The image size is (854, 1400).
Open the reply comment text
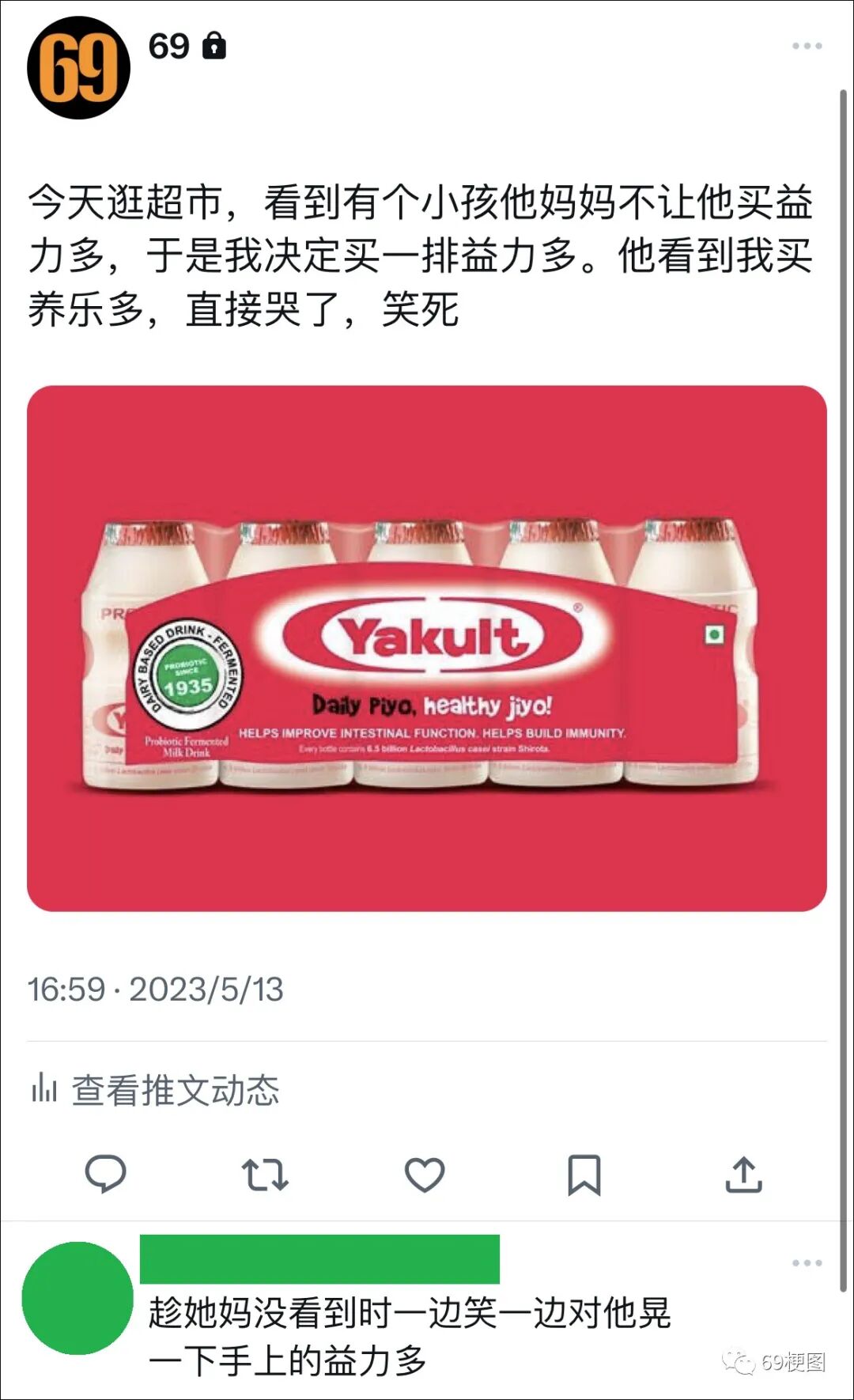pos(410,1337)
